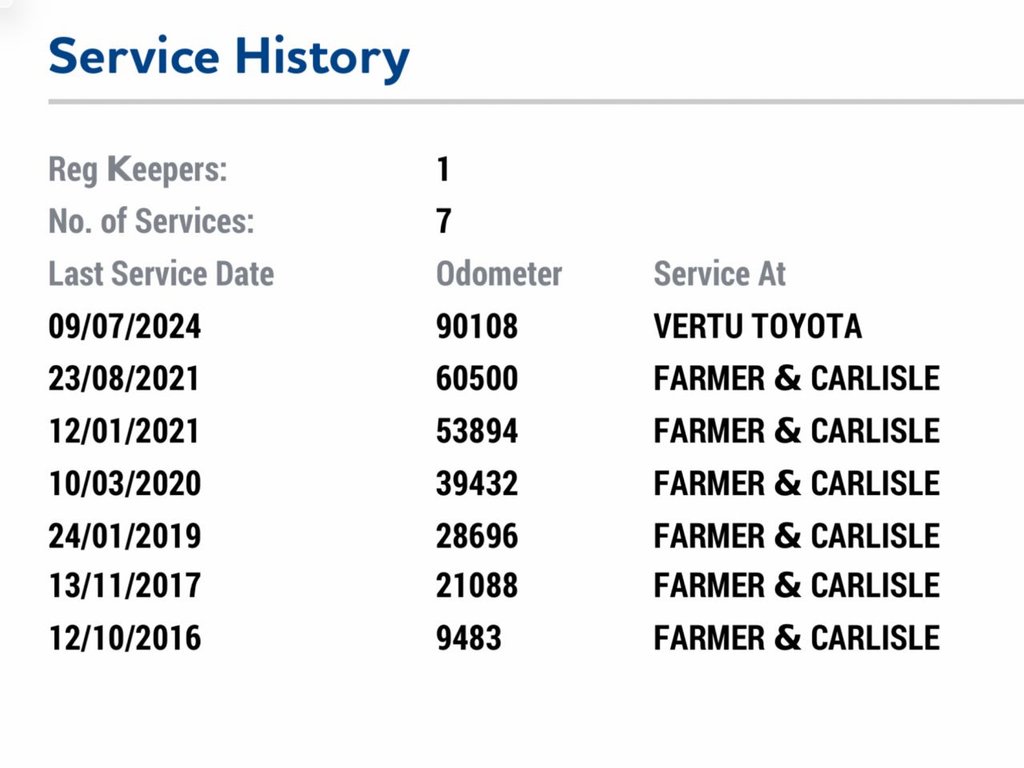Click the Service History heading
This screenshot has height=768, width=1024.
(x=229, y=57)
